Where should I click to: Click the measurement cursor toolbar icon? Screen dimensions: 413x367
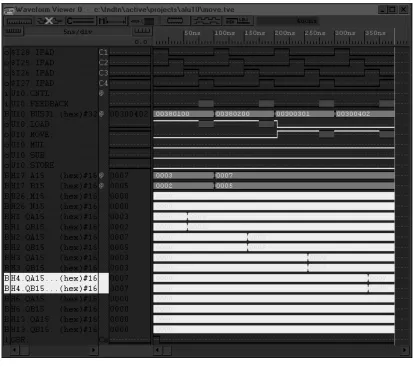point(113,21)
